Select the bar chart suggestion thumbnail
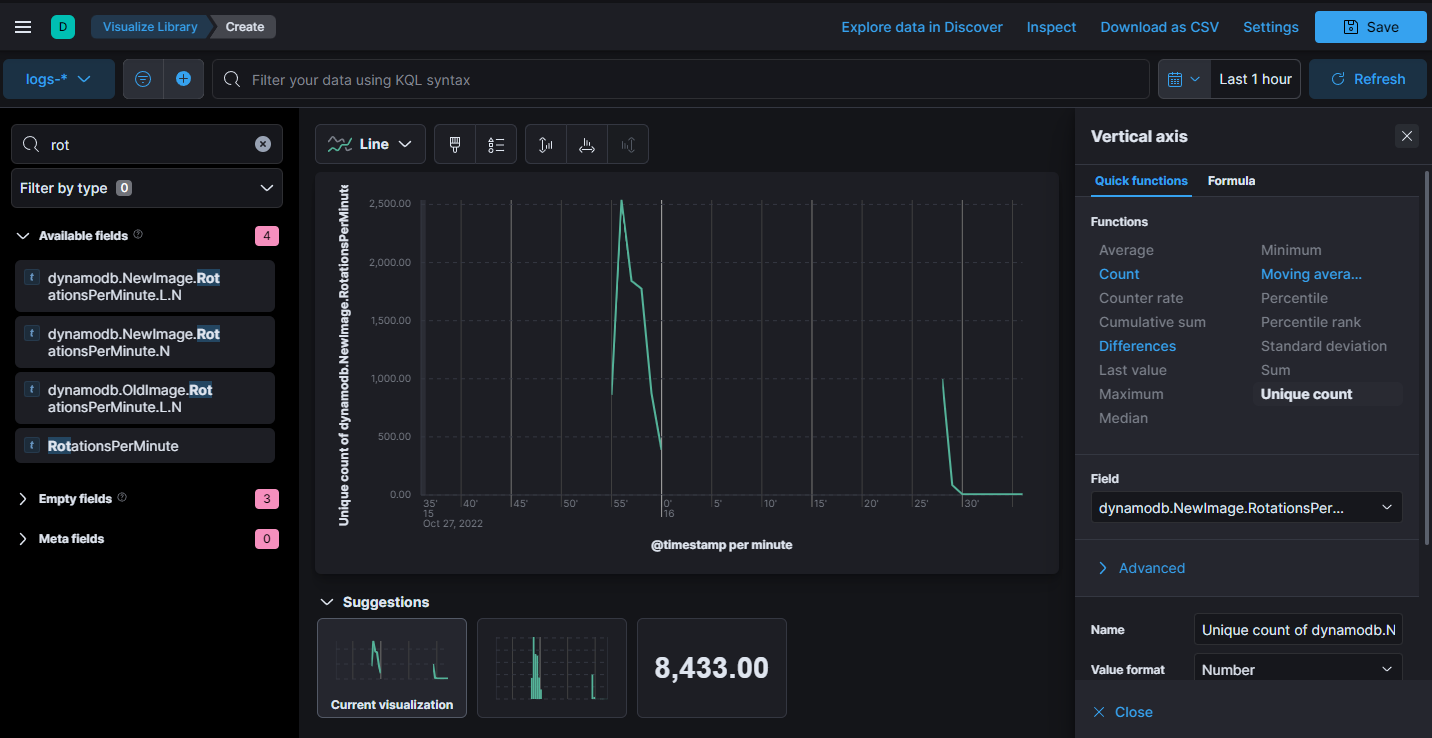This screenshot has height=738, width=1432. 552,668
